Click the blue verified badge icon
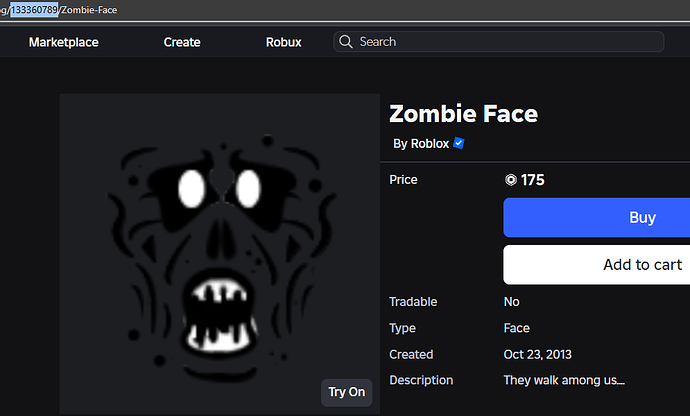This screenshot has height=416, width=690. tap(459, 144)
